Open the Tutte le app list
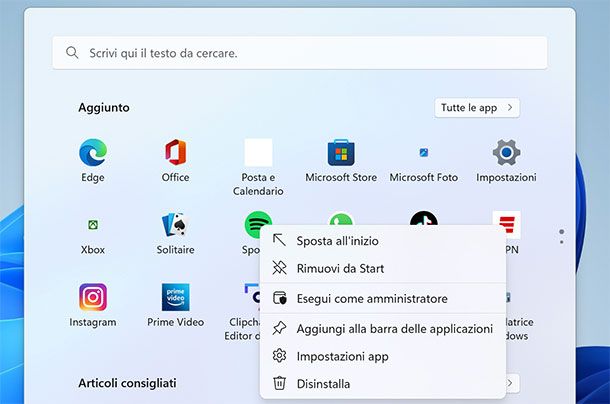This screenshot has height=404, width=610. [x=477, y=107]
